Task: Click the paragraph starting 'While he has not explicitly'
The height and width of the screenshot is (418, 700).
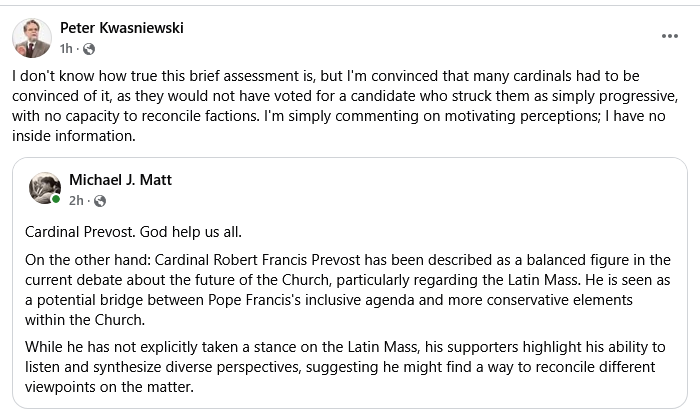Action: [345, 367]
